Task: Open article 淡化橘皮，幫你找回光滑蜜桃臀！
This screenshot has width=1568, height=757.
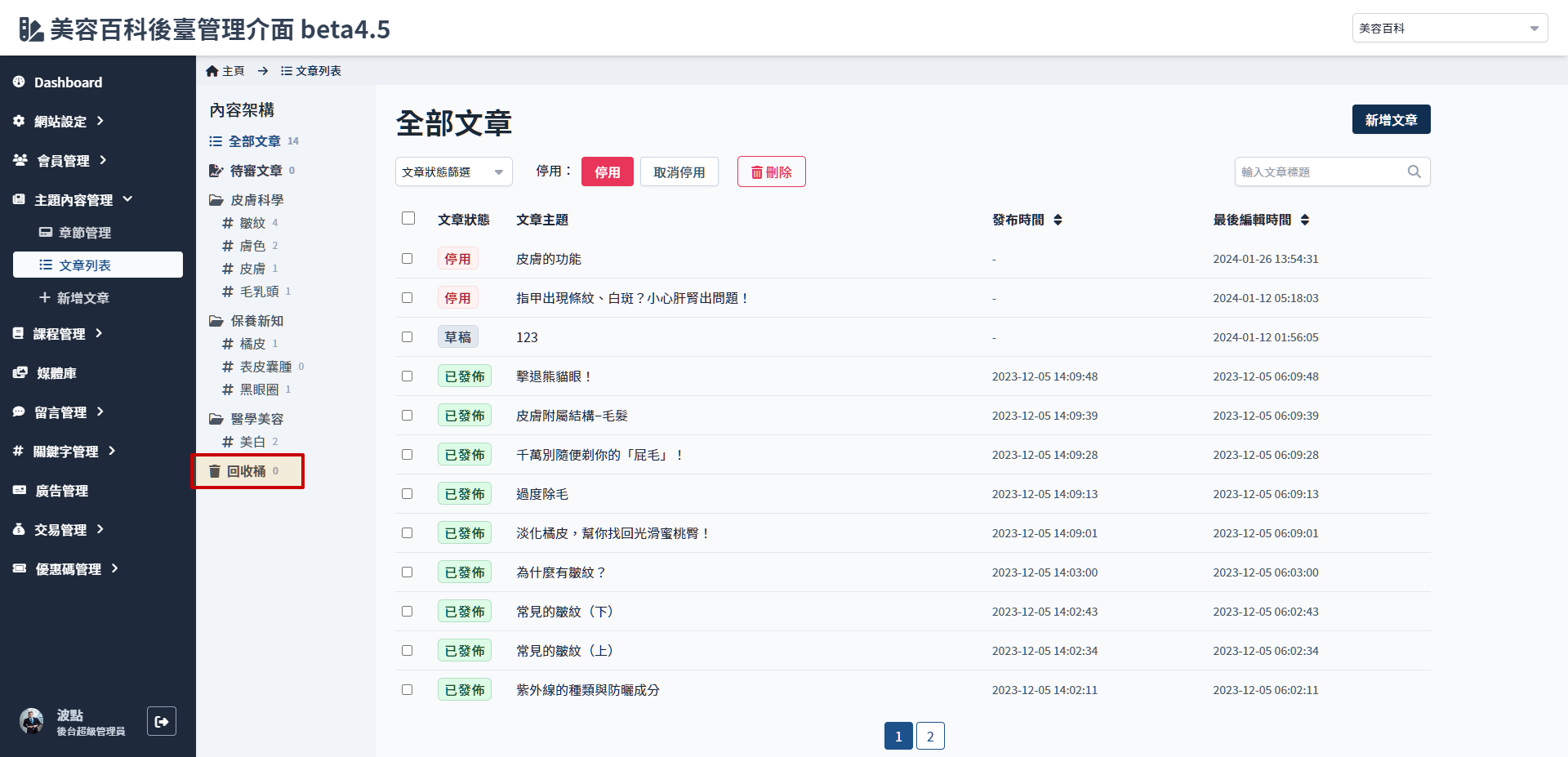Action: tap(612, 533)
